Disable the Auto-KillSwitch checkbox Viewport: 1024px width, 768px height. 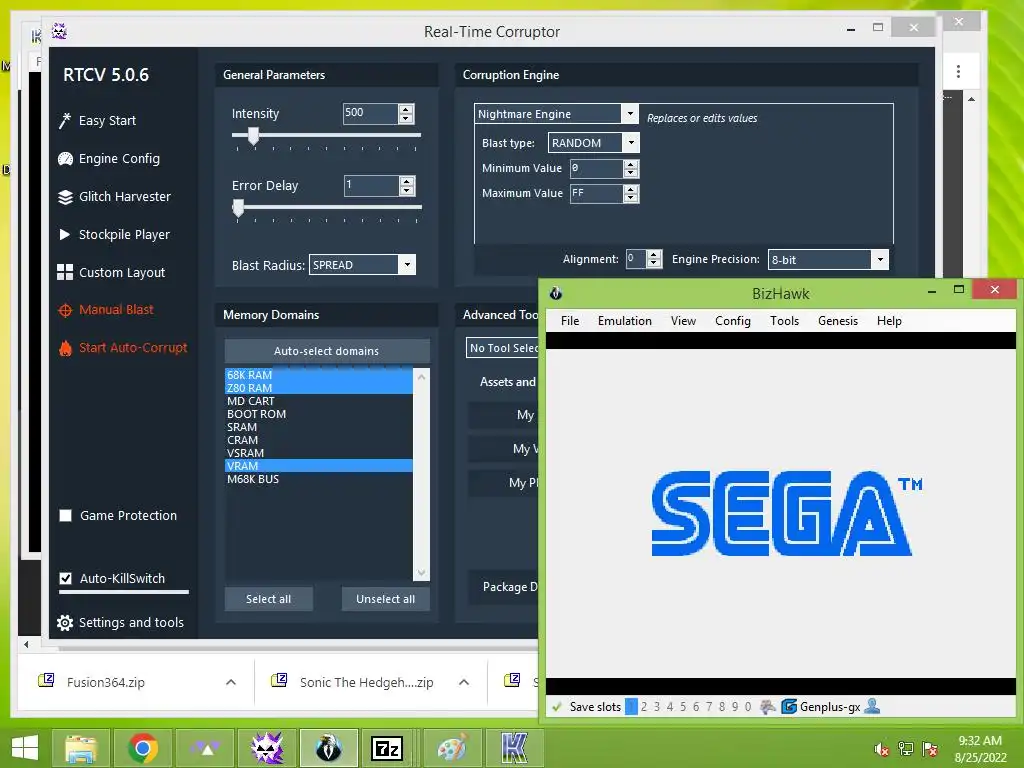[65, 579]
